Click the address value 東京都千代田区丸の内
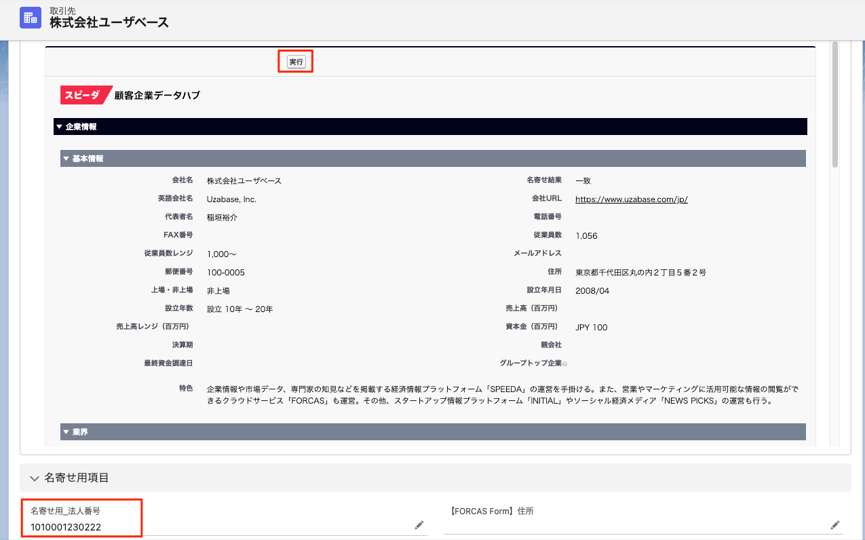 pos(640,272)
